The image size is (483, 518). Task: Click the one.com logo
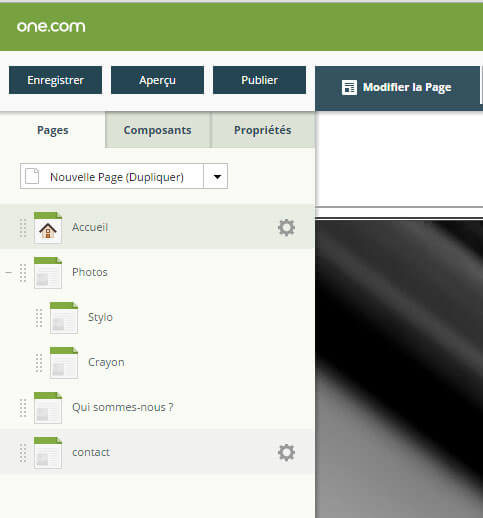51,27
